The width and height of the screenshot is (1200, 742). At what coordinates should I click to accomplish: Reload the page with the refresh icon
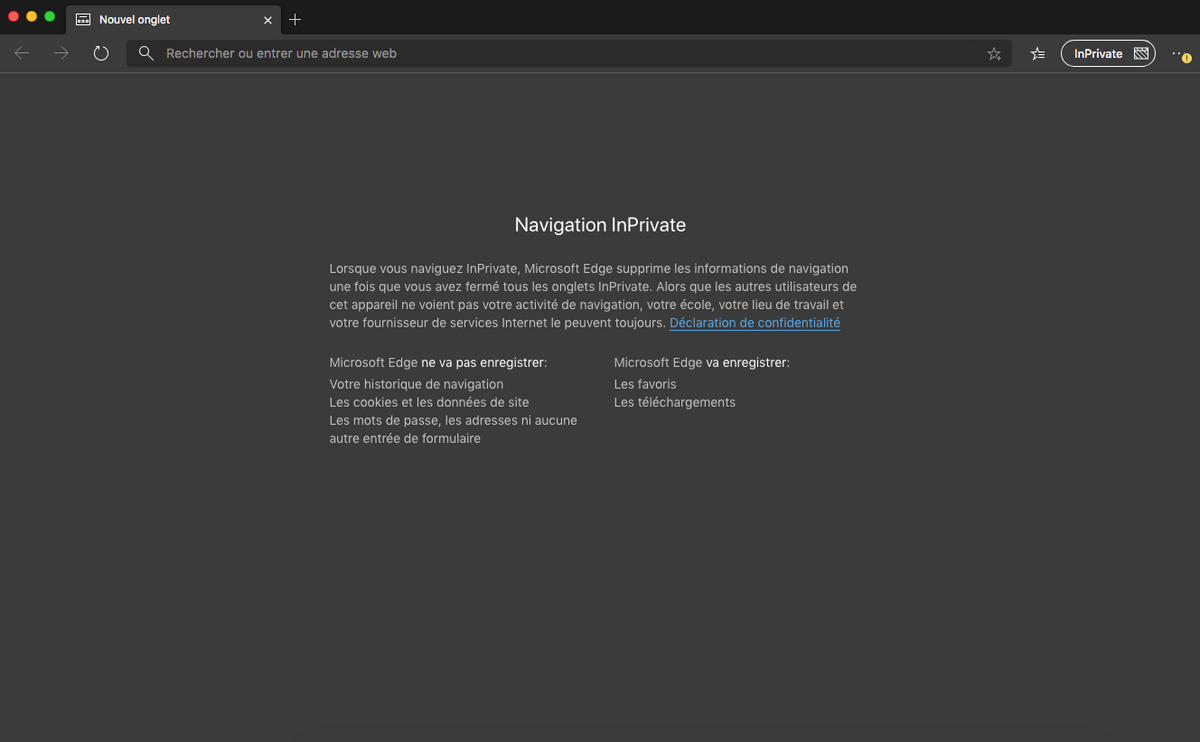tap(101, 53)
